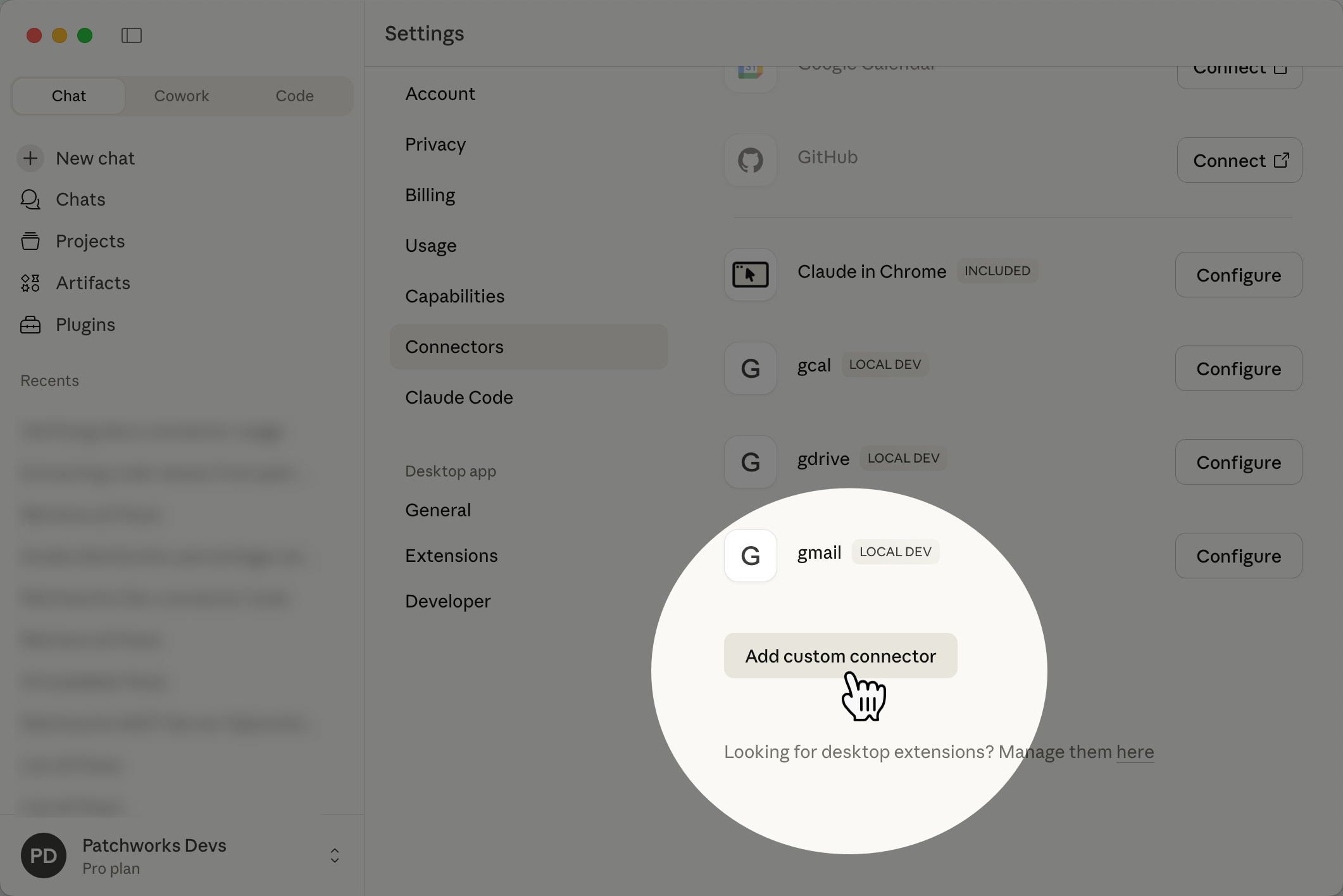Image resolution: width=1343 pixels, height=896 pixels.
Task: Open Artifacts via shapes icon
Action: (x=30, y=283)
